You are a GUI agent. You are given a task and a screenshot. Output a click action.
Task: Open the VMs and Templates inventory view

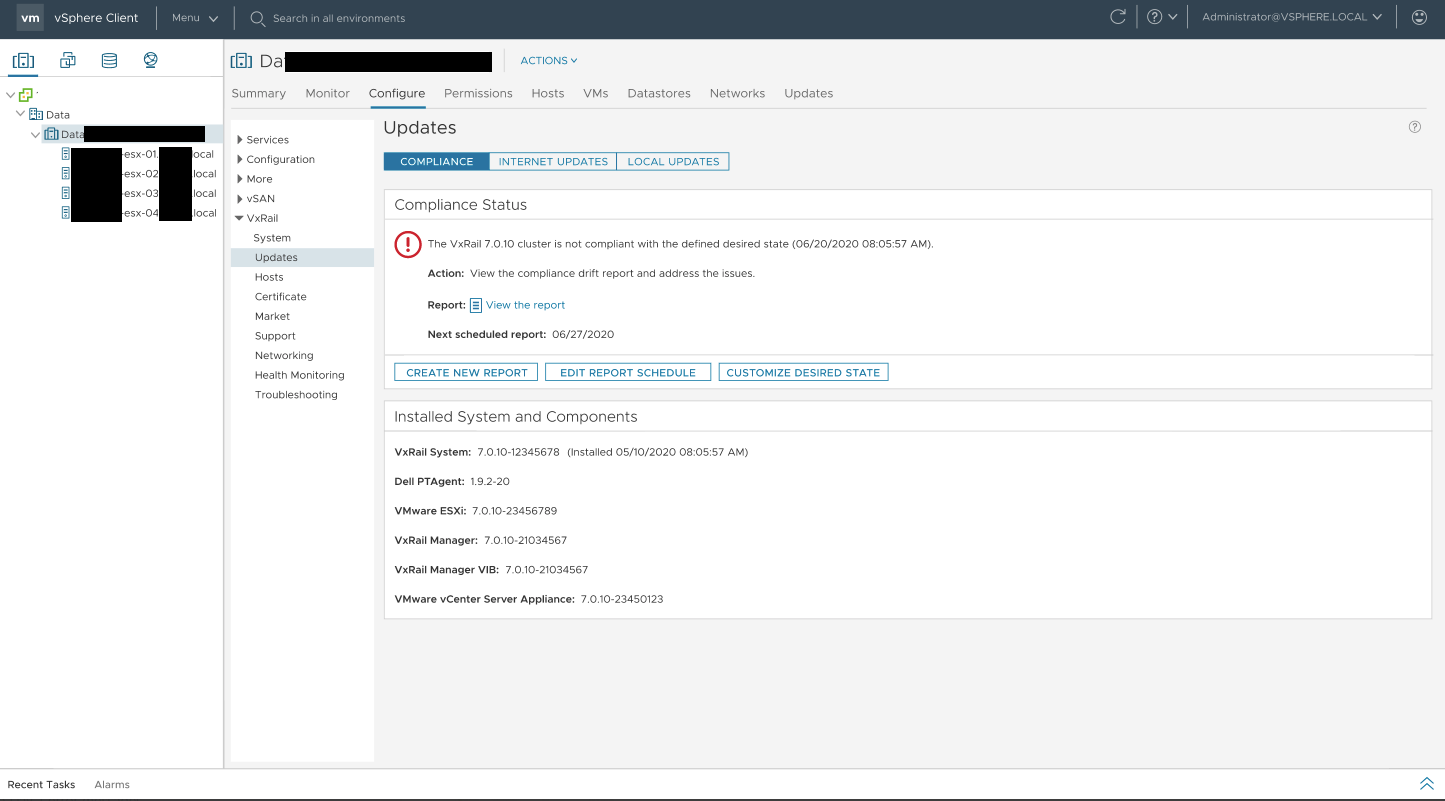(x=67, y=60)
